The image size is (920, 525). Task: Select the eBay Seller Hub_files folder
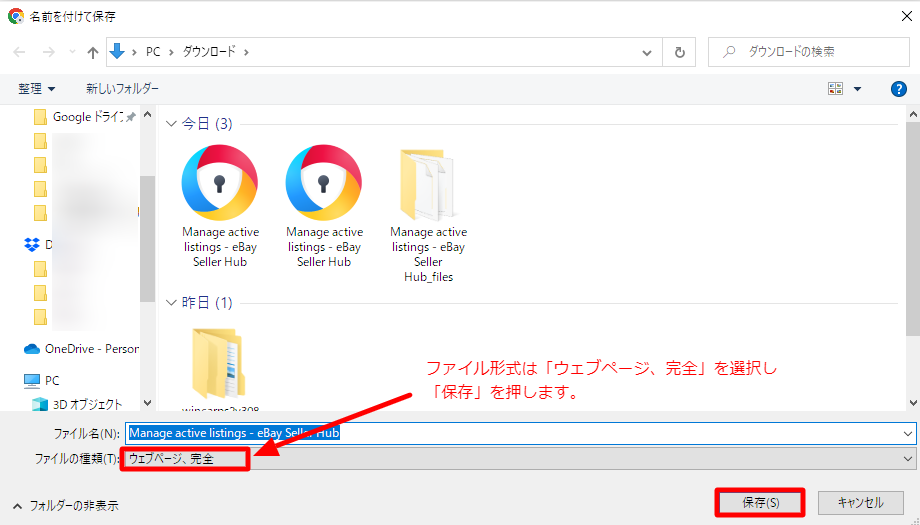pos(428,215)
